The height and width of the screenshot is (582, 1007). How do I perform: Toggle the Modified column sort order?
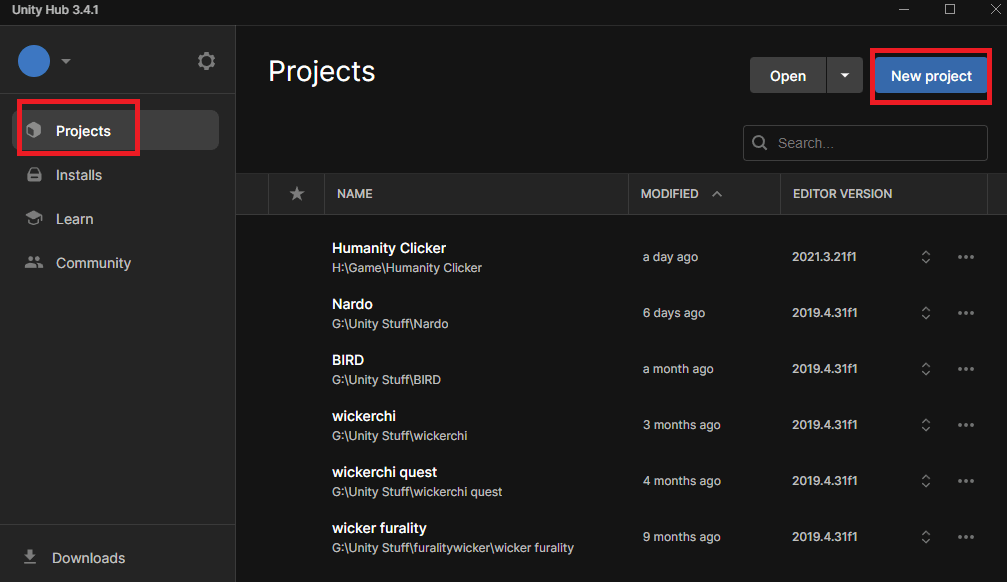click(x=670, y=193)
